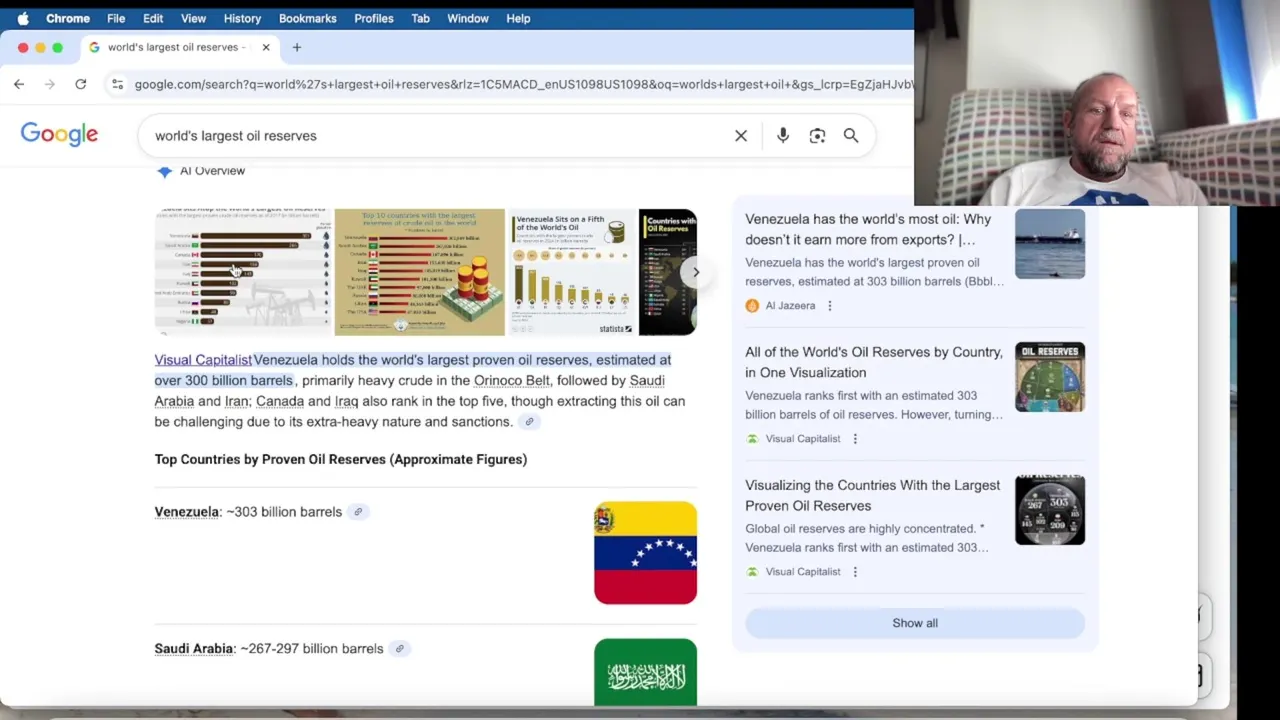Viewport: 1280px width, 720px height.
Task: Follow the Iran link
Action: point(236,401)
